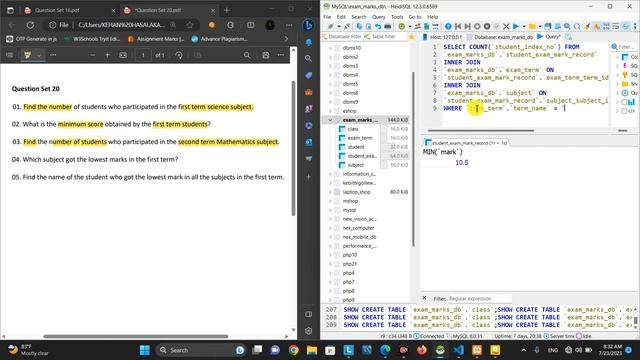Screen dimensions: 640x360
Task: Toggle Edge split screen icon
Action: tap(250, 25)
